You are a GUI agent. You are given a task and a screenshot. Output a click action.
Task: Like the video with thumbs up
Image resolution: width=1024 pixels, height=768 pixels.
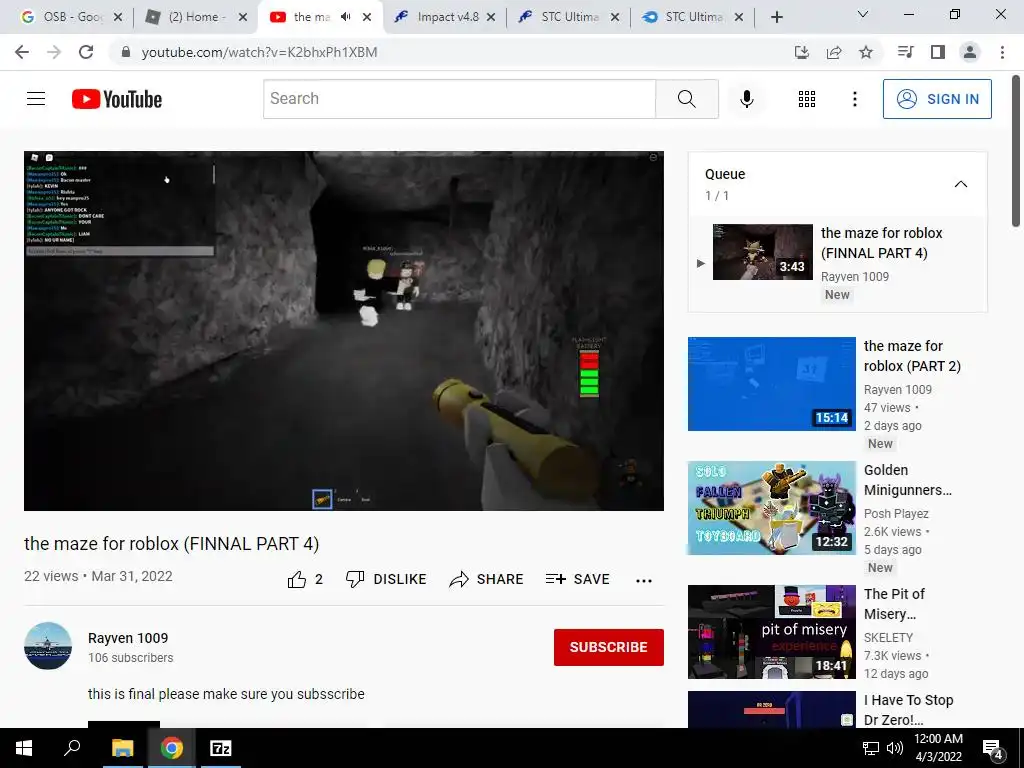(305, 579)
